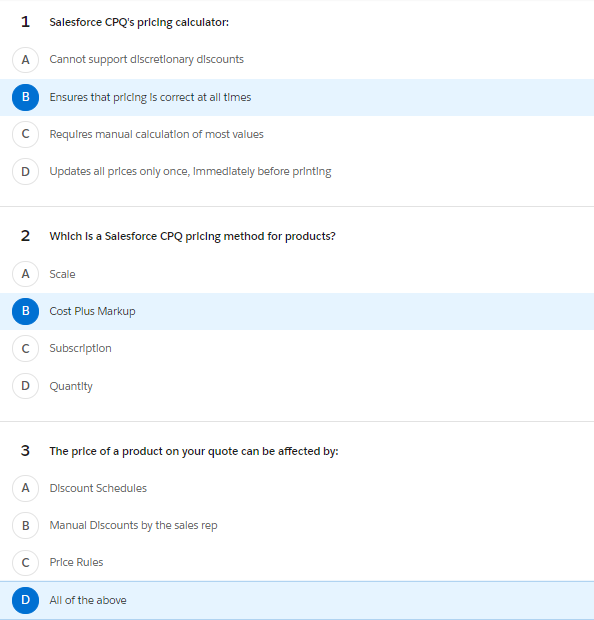Choose the B circle for Manual Discounts
Image resolution: width=594 pixels, height=620 pixels.
coord(25,525)
